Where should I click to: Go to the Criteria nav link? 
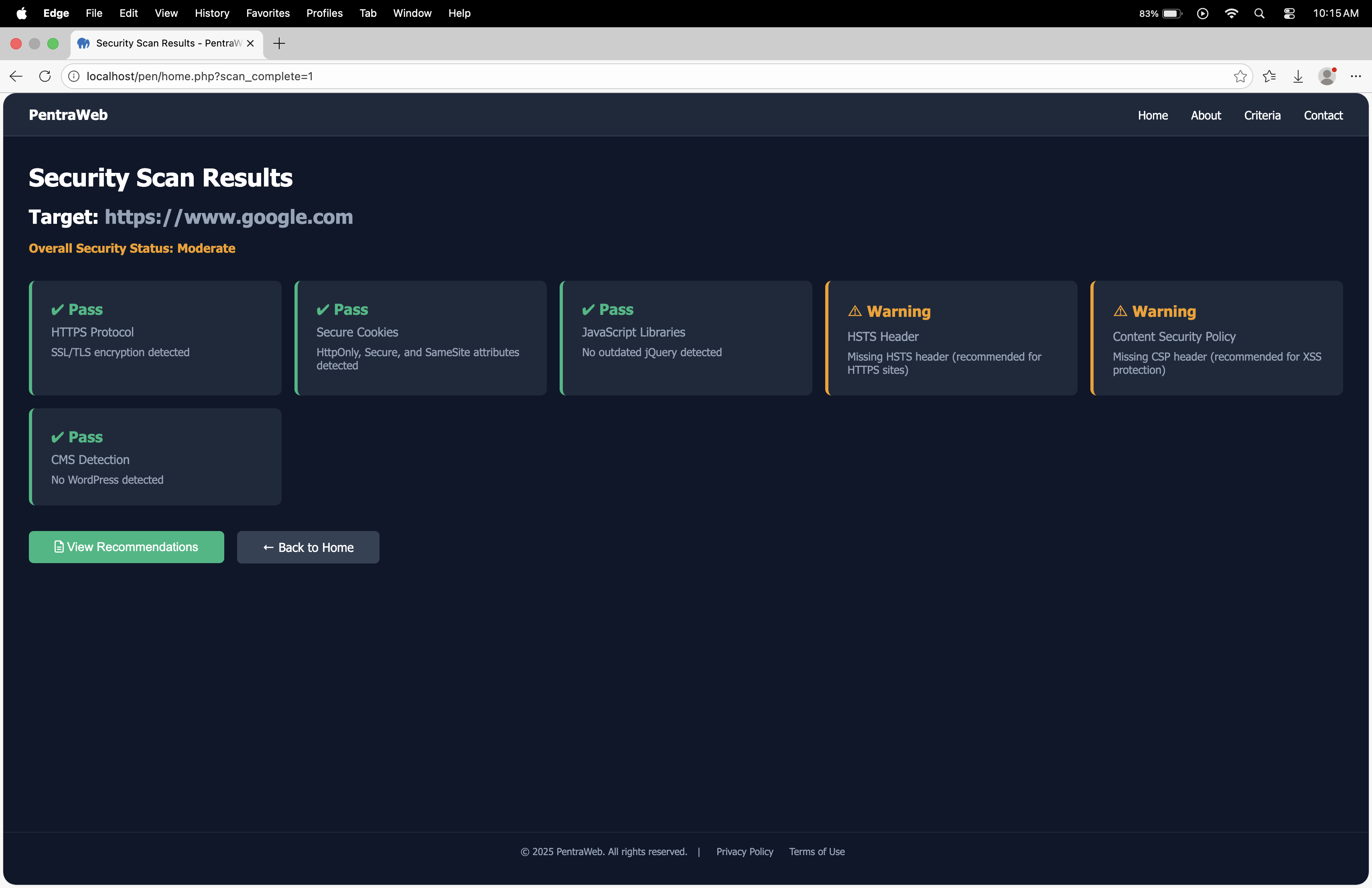pyautogui.click(x=1262, y=115)
